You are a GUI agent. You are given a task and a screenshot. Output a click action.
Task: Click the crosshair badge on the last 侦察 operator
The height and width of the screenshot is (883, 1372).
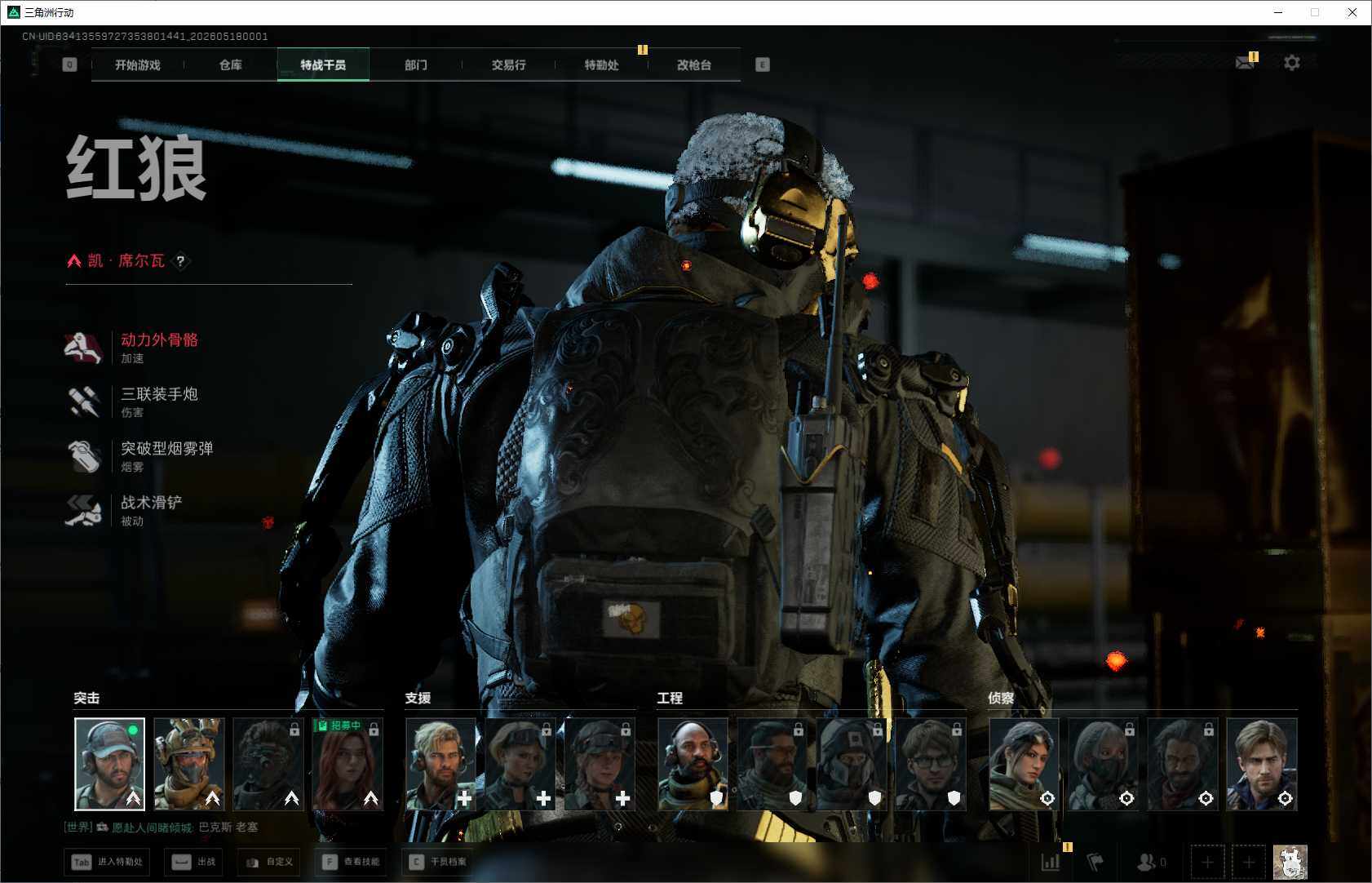tap(1285, 798)
